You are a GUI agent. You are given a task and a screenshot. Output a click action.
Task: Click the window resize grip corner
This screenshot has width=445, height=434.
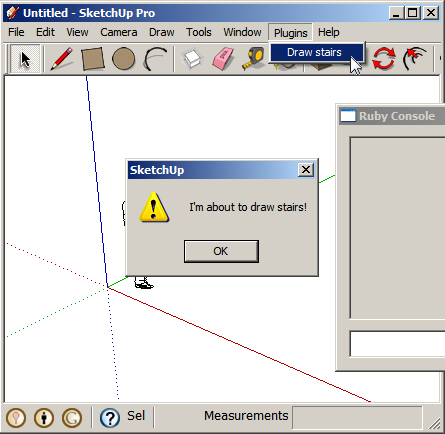point(435,423)
